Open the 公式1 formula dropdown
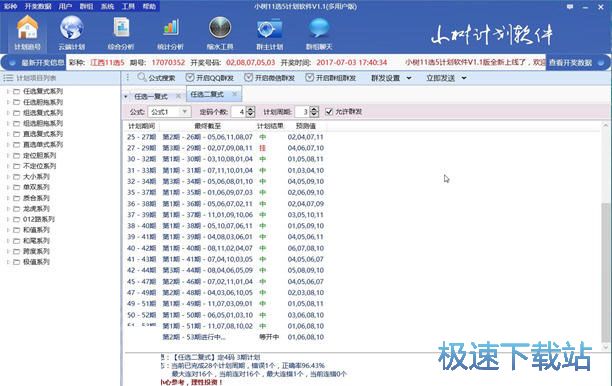Image resolution: width=612 pixels, height=386 pixels. click(184, 112)
